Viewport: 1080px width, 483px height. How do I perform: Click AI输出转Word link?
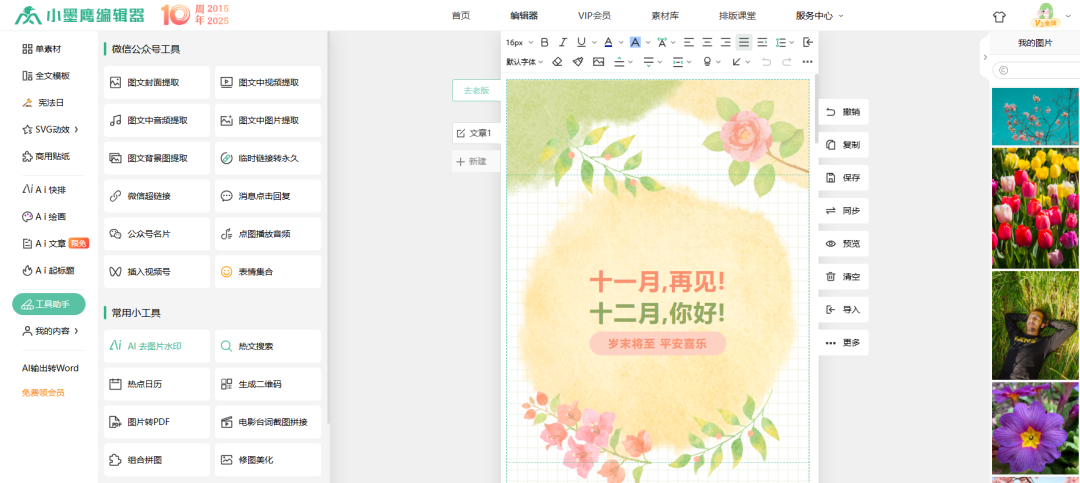click(50, 368)
